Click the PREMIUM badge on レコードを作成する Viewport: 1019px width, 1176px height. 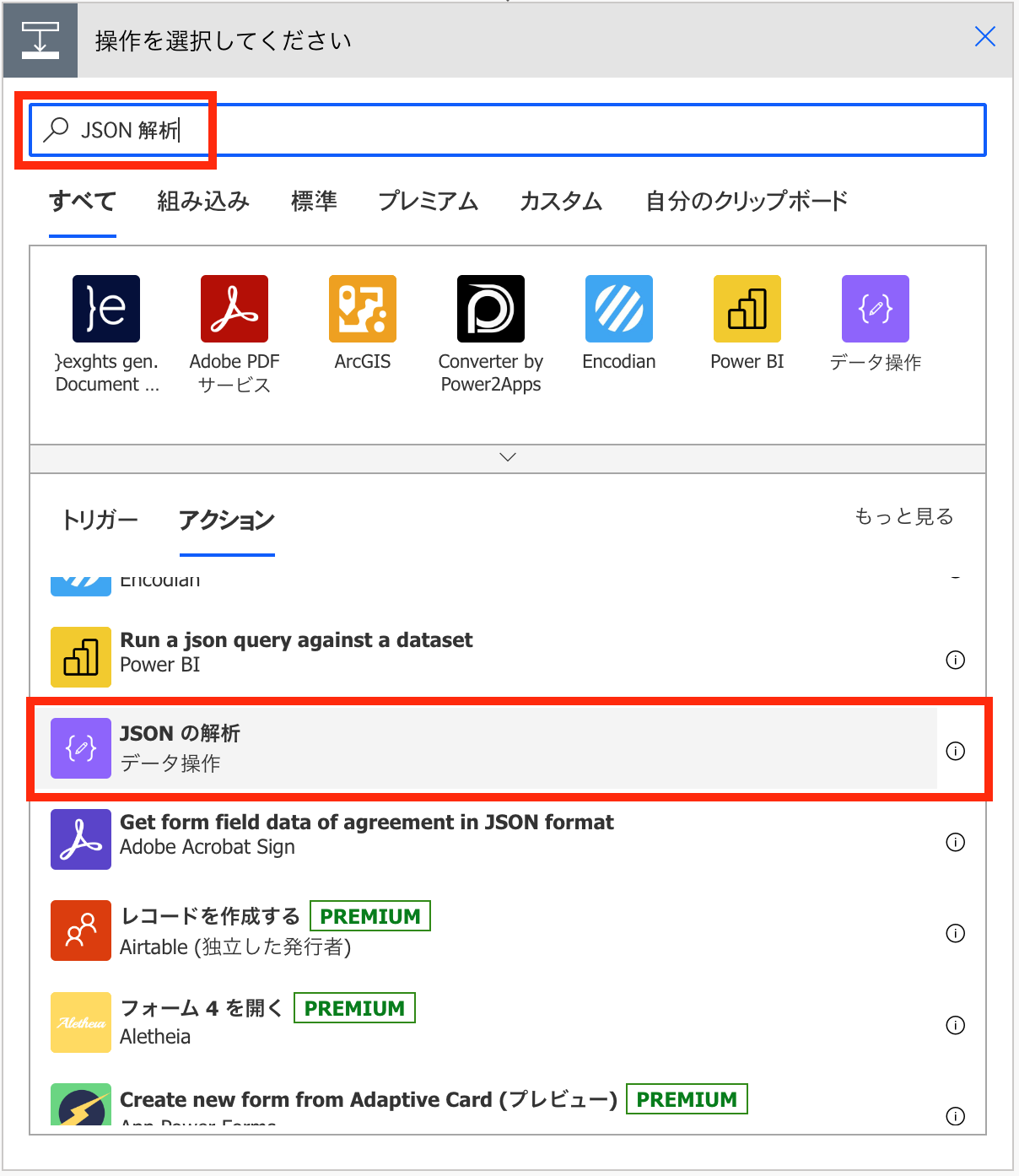tap(370, 916)
